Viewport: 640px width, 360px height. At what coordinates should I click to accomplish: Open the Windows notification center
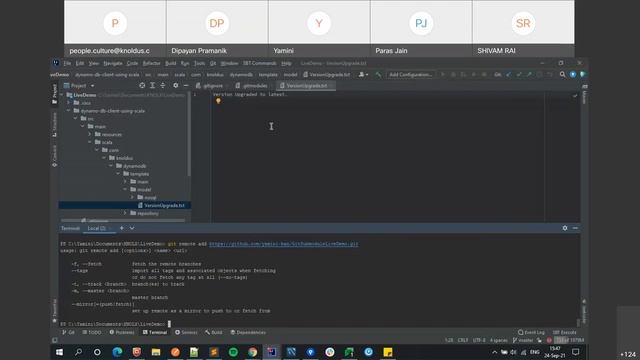pos(576,352)
